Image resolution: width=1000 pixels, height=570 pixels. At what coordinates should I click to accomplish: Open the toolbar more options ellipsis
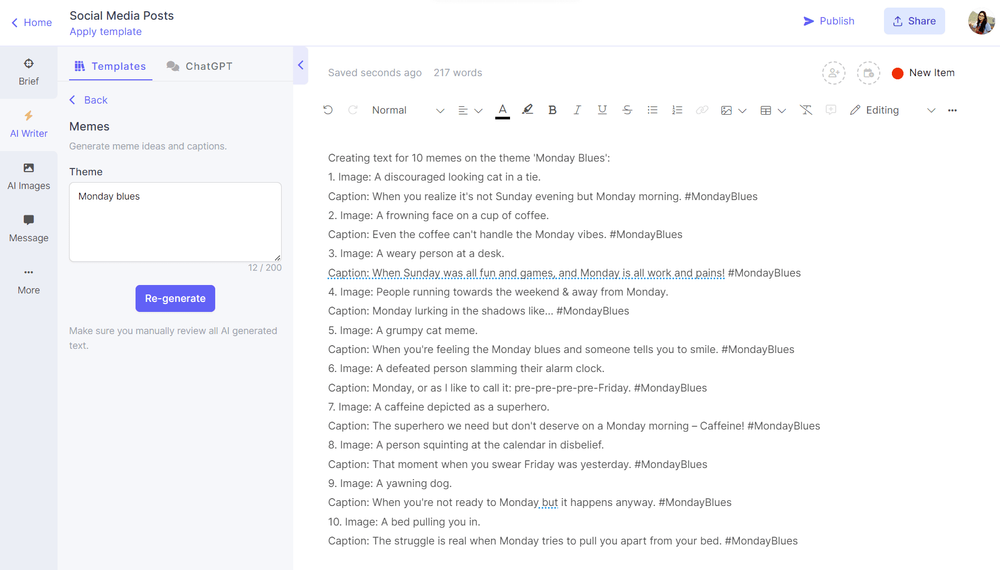(952, 110)
